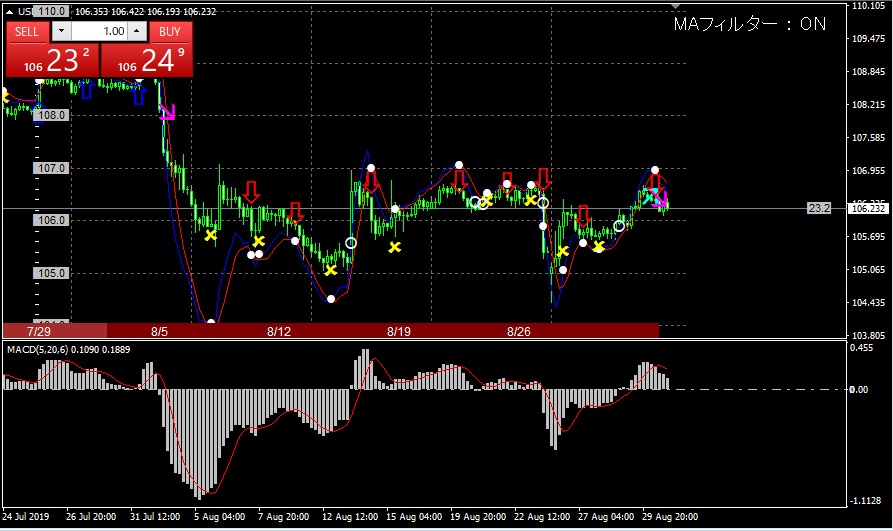Click the 22 Aug 12:00 time label
This screenshot has height=531, width=893.
click(542, 517)
